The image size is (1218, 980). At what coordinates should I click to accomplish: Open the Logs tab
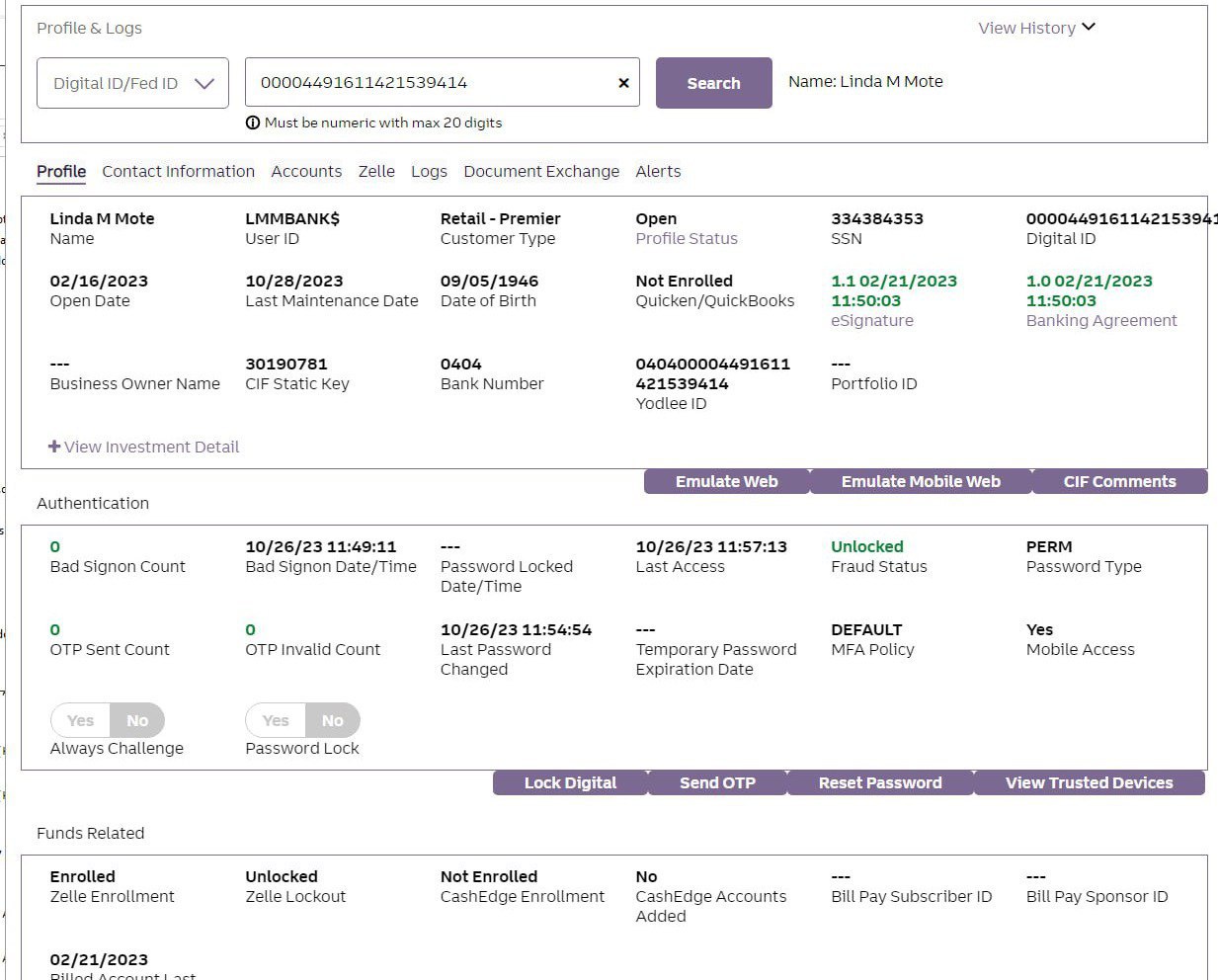pyautogui.click(x=429, y=171)
